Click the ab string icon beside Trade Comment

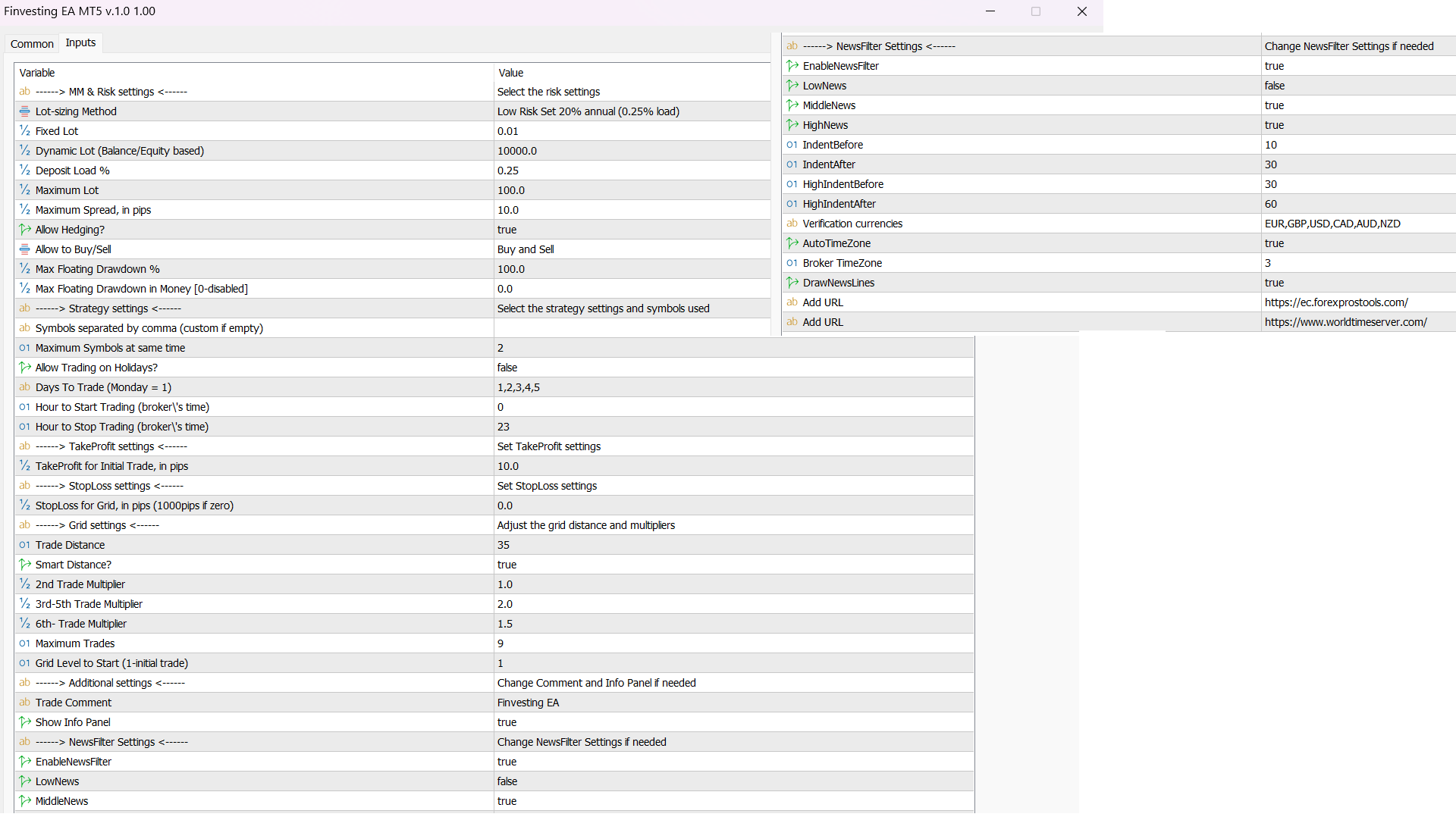(x=25, y=703)
